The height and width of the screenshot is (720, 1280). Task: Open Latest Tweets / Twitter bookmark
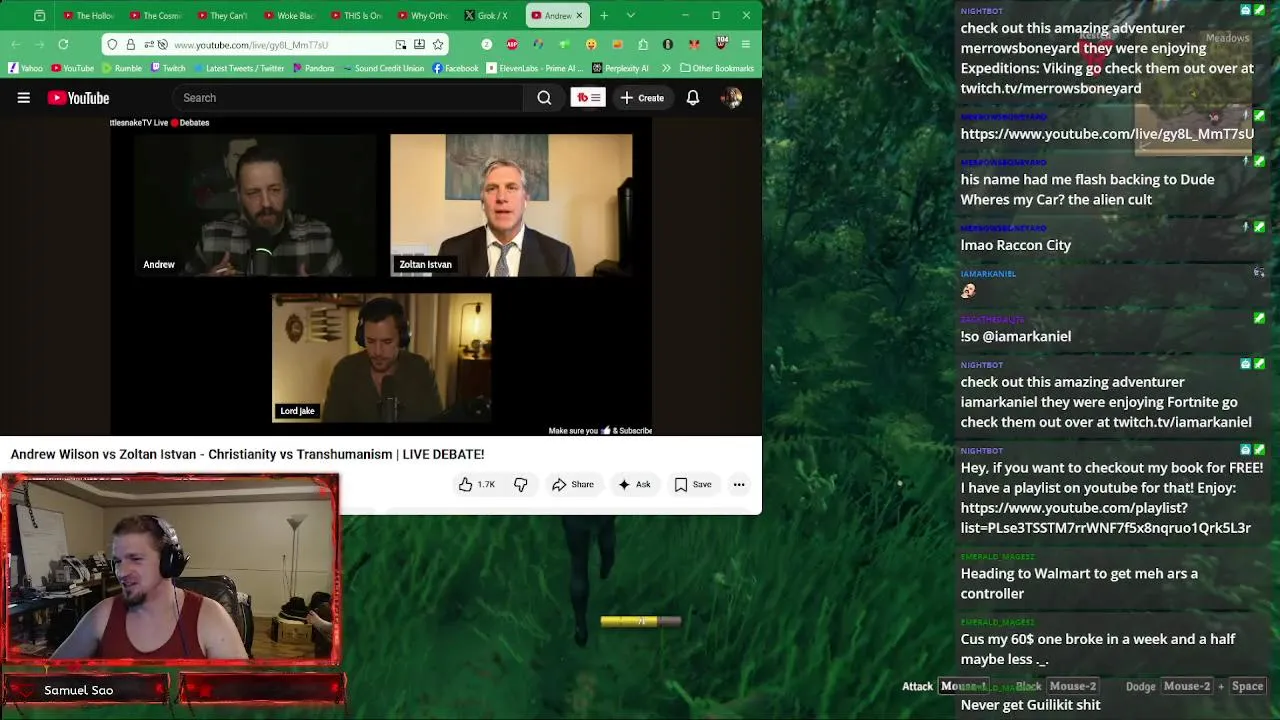tap(239, 68)
